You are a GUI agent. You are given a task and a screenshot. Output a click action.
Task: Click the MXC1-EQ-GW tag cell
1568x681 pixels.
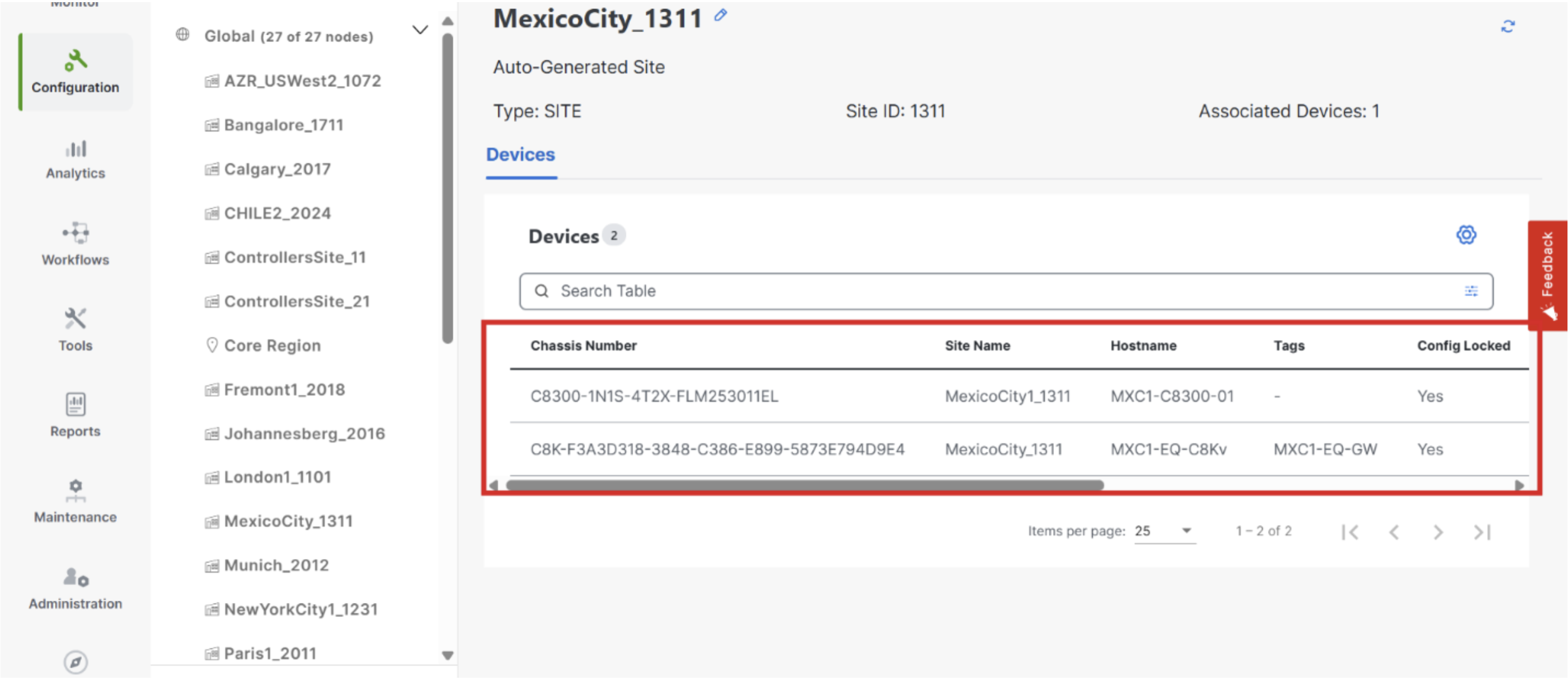[x=1325, y=449]
